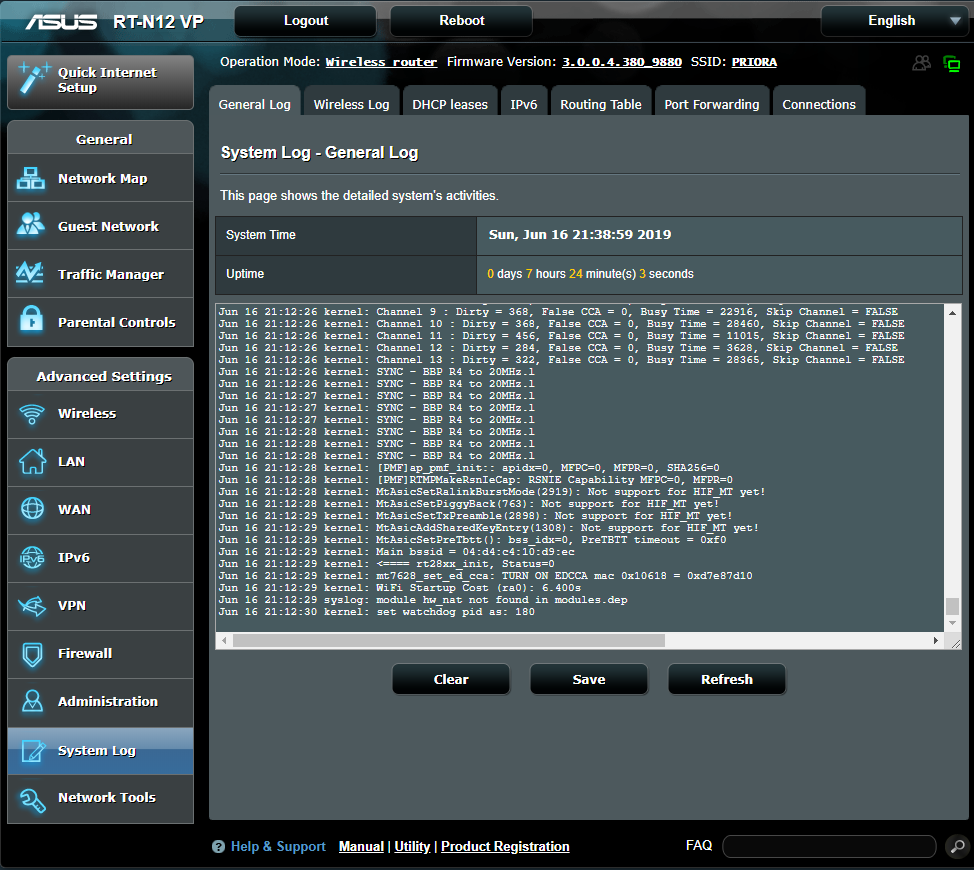The width and height of the screenshot is (974, 870).
Task: Click the Wireless signal icon
Action: pyautogui.click(x=32, y=414)
